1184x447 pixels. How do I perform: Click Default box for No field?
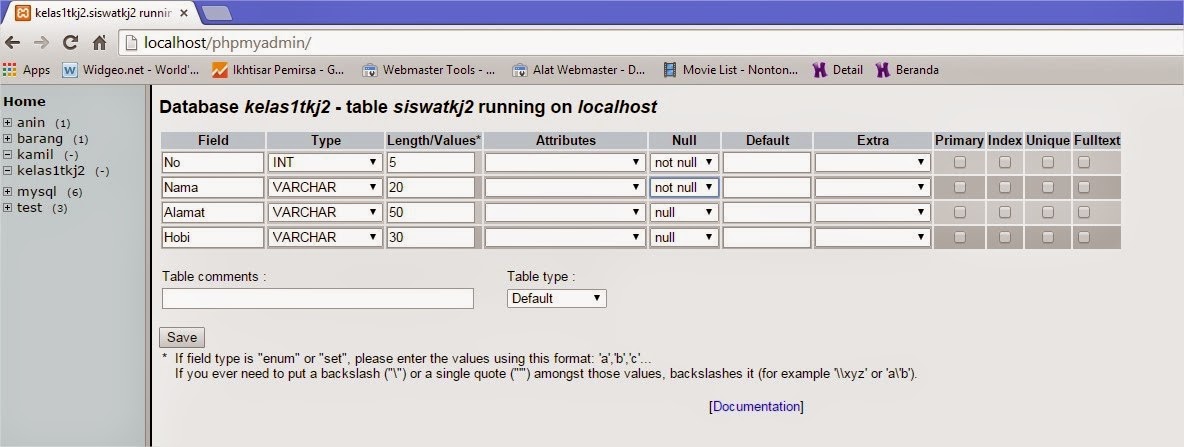(766, 162)
